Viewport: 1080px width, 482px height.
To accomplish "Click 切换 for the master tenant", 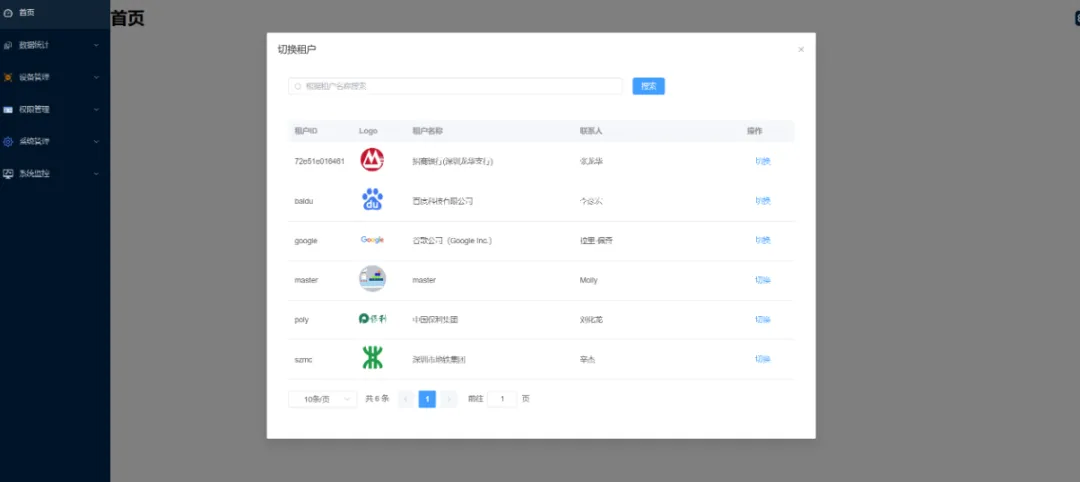I will 762,280.
